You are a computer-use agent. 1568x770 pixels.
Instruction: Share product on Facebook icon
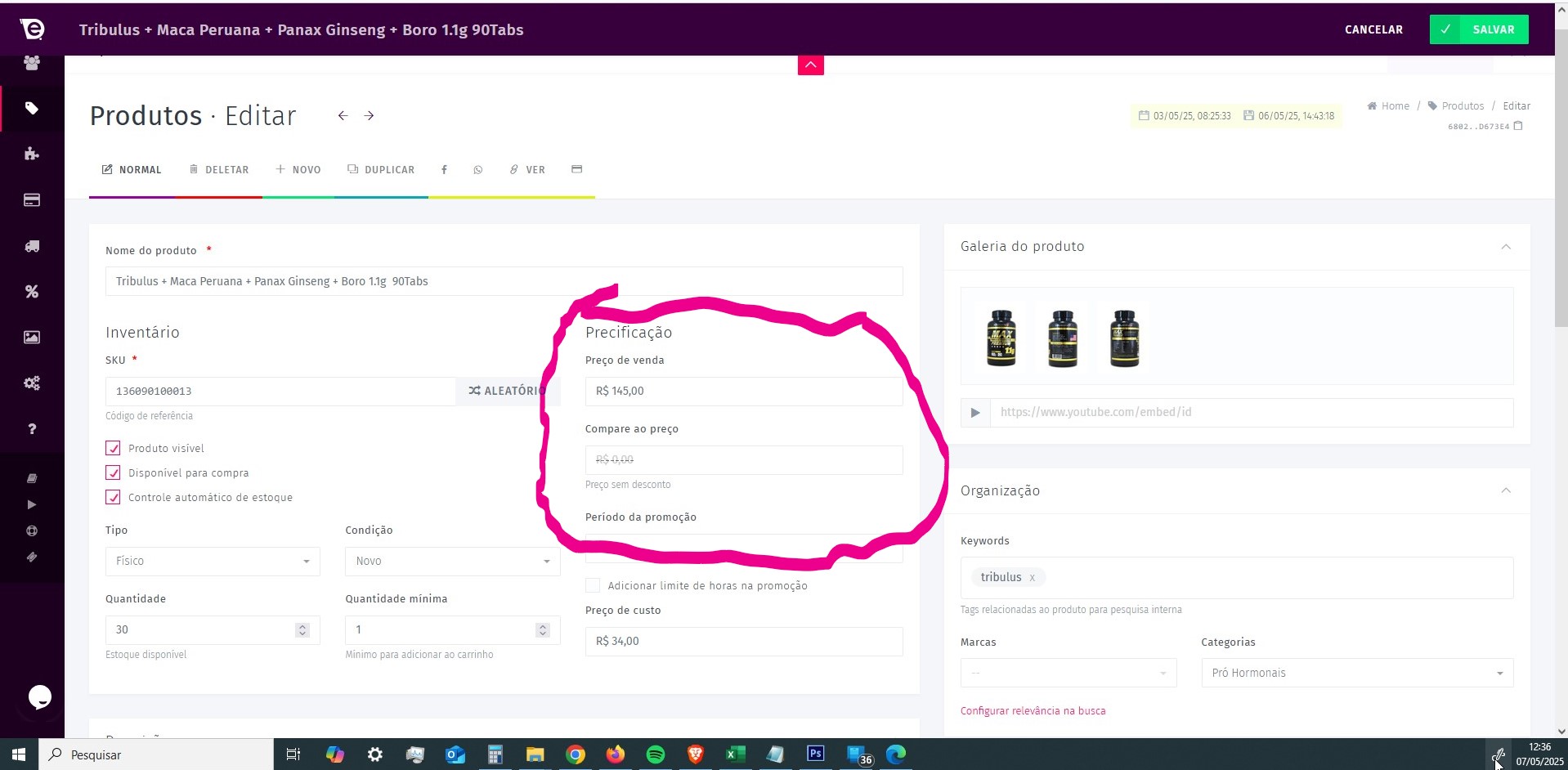click(x=444, y=170)
